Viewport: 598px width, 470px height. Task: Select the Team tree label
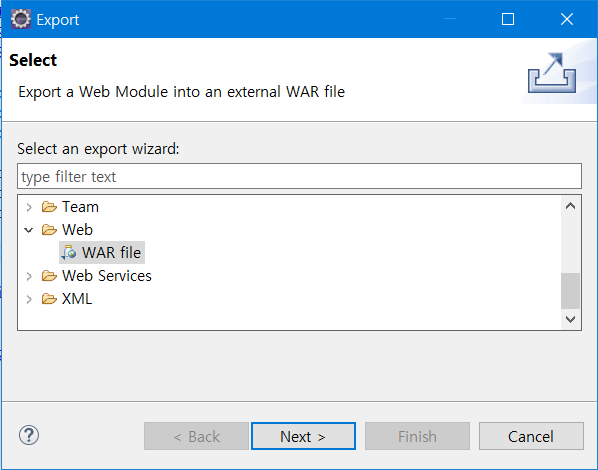pos(80,207)
